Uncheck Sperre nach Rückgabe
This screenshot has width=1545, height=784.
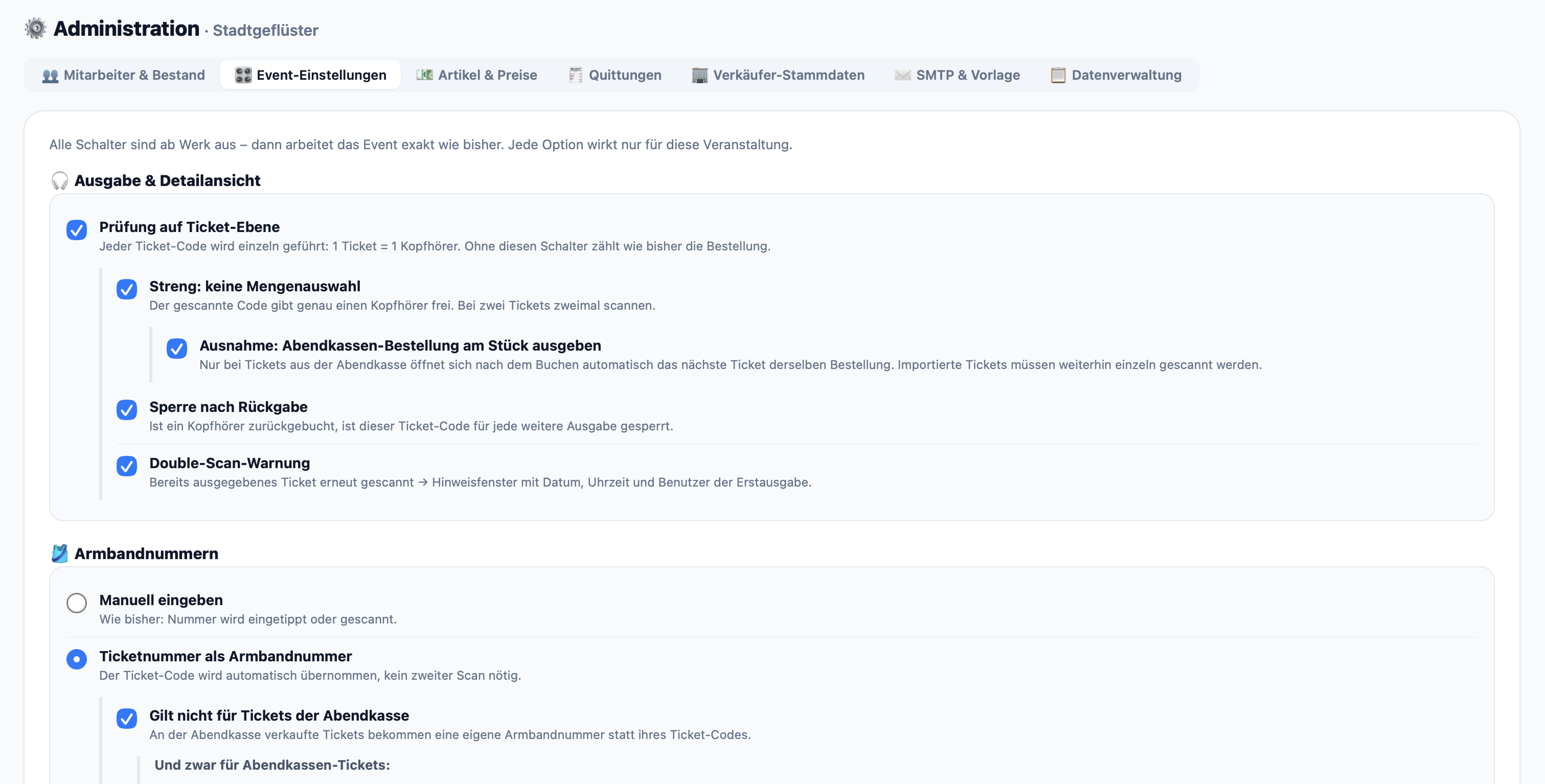[127, 410]
